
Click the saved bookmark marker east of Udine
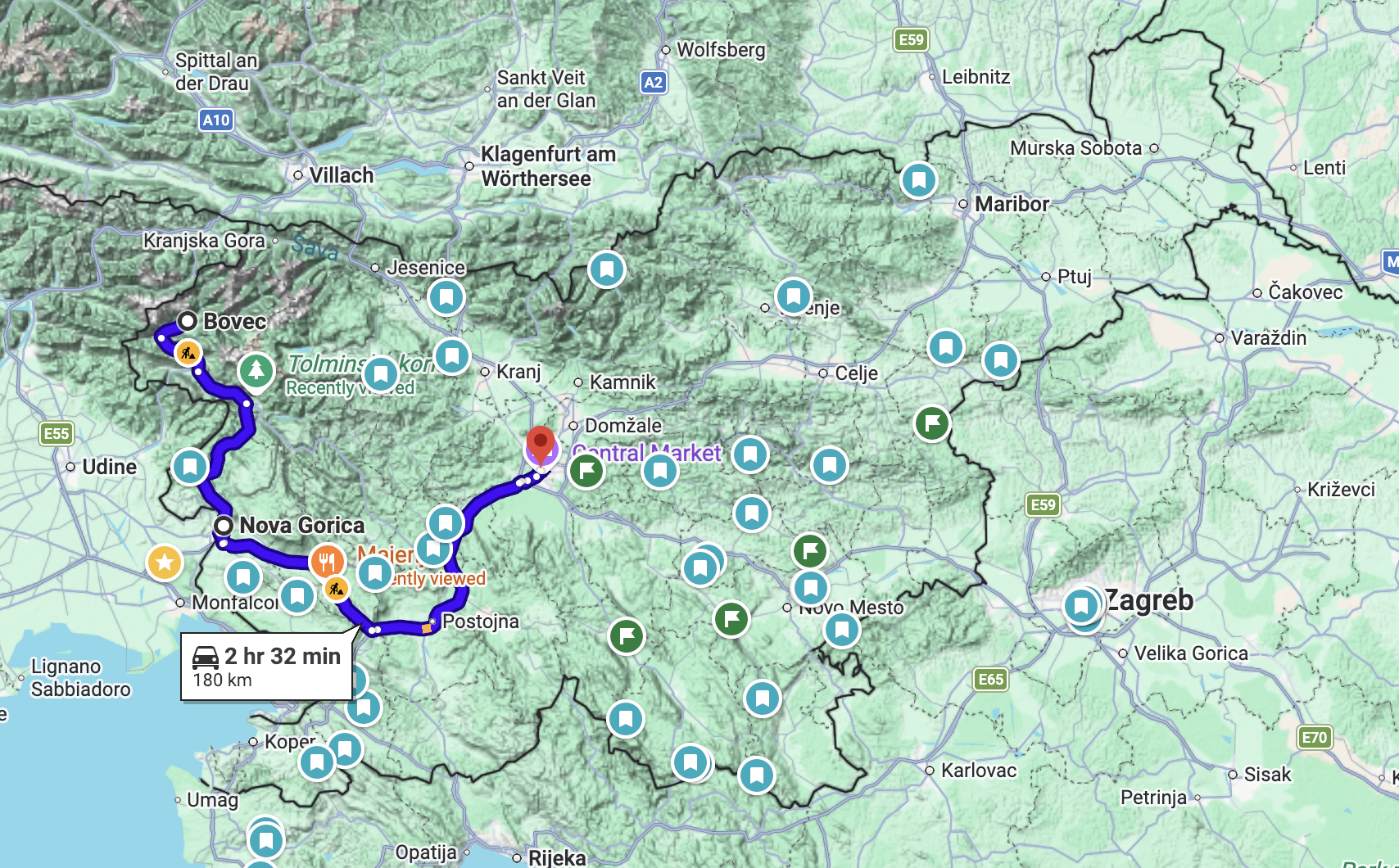(190, 467)
